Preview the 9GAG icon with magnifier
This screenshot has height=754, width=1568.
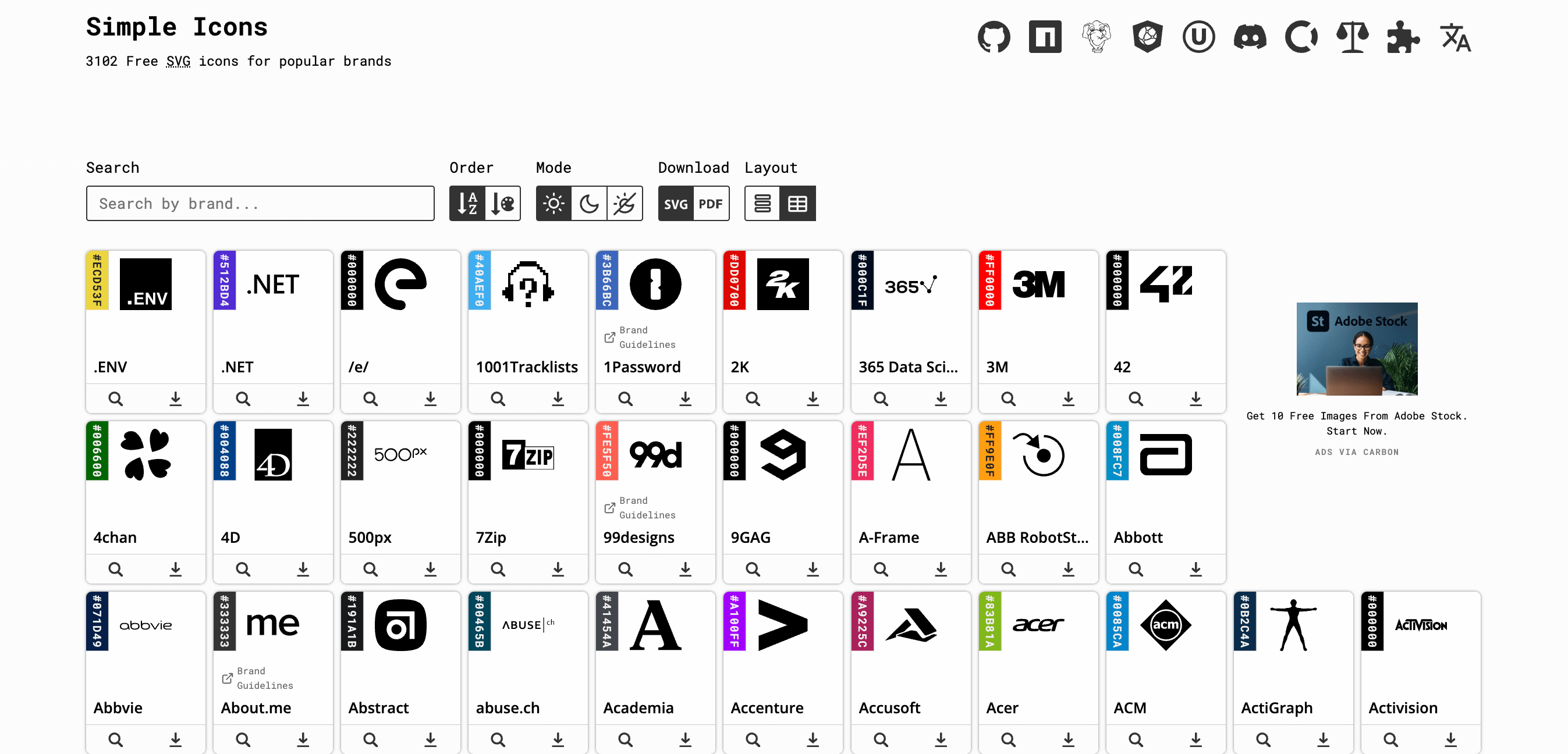tap(753, 569)
